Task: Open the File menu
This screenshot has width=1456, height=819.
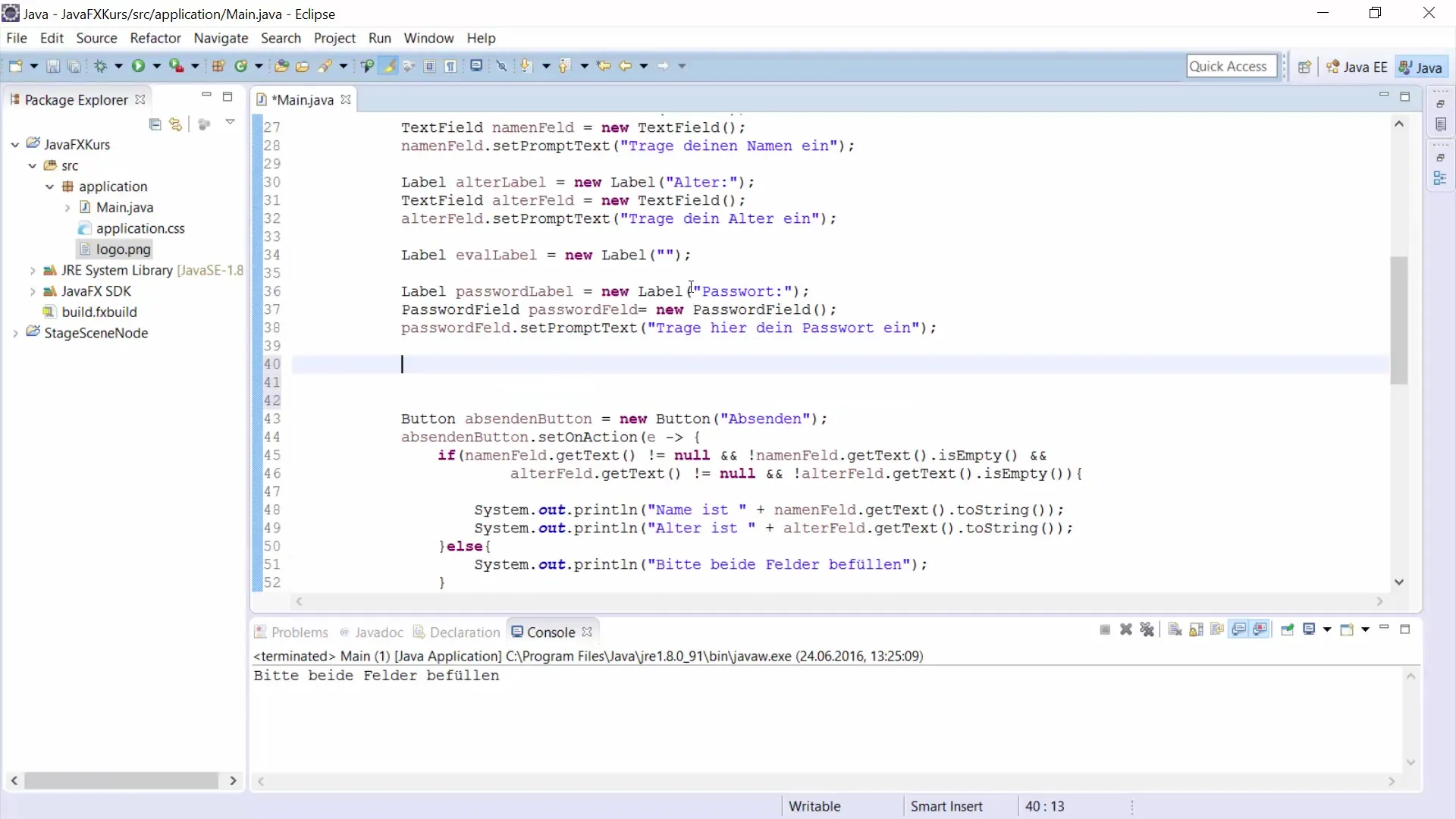Action: pos(17,38)
